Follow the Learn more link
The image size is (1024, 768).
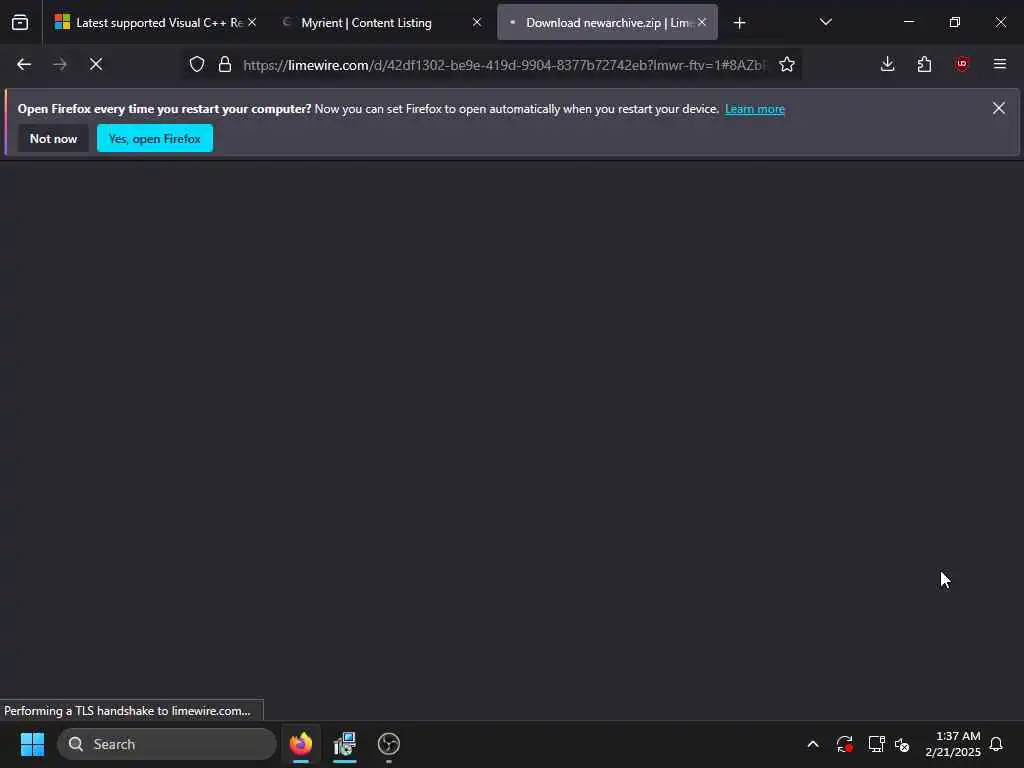pyautogui.click(x=754, y=109)
